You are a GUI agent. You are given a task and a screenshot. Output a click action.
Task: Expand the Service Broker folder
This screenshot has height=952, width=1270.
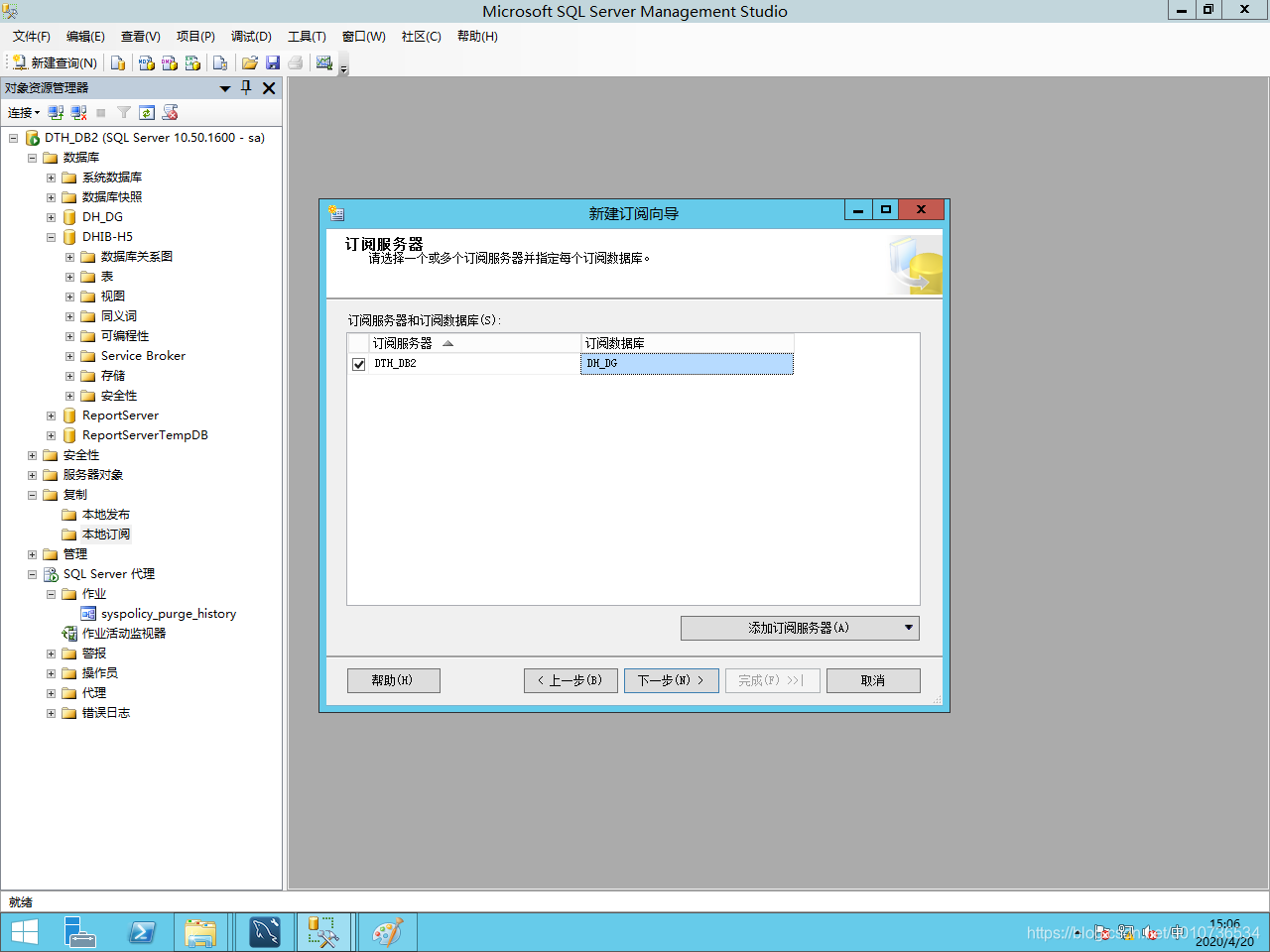click(x=69, y=356)
